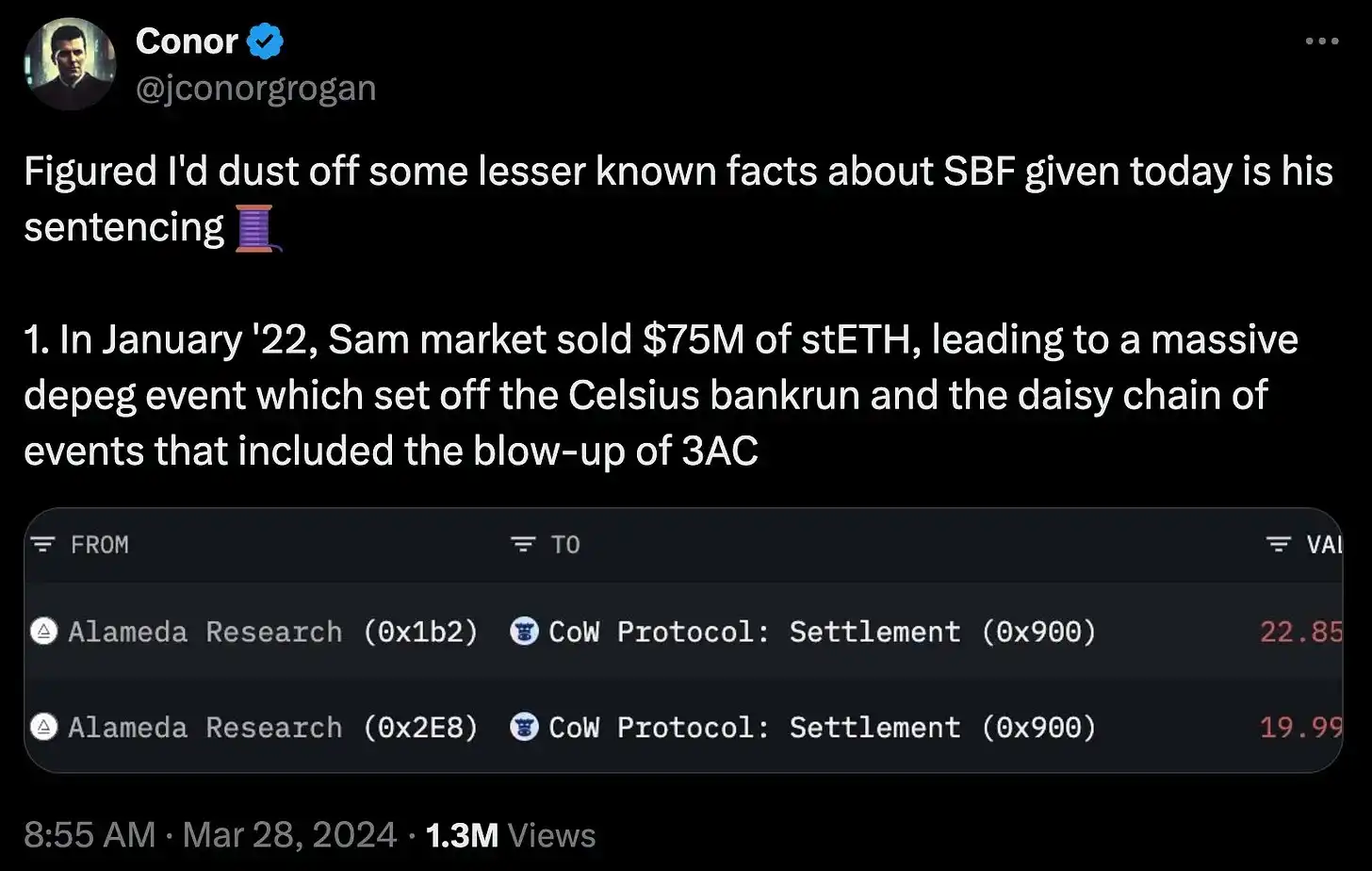Viewport: 1372px width, 871px height.
Task: Click Alameda icon beside 0x2E8 address
Action: click(44, 728)
